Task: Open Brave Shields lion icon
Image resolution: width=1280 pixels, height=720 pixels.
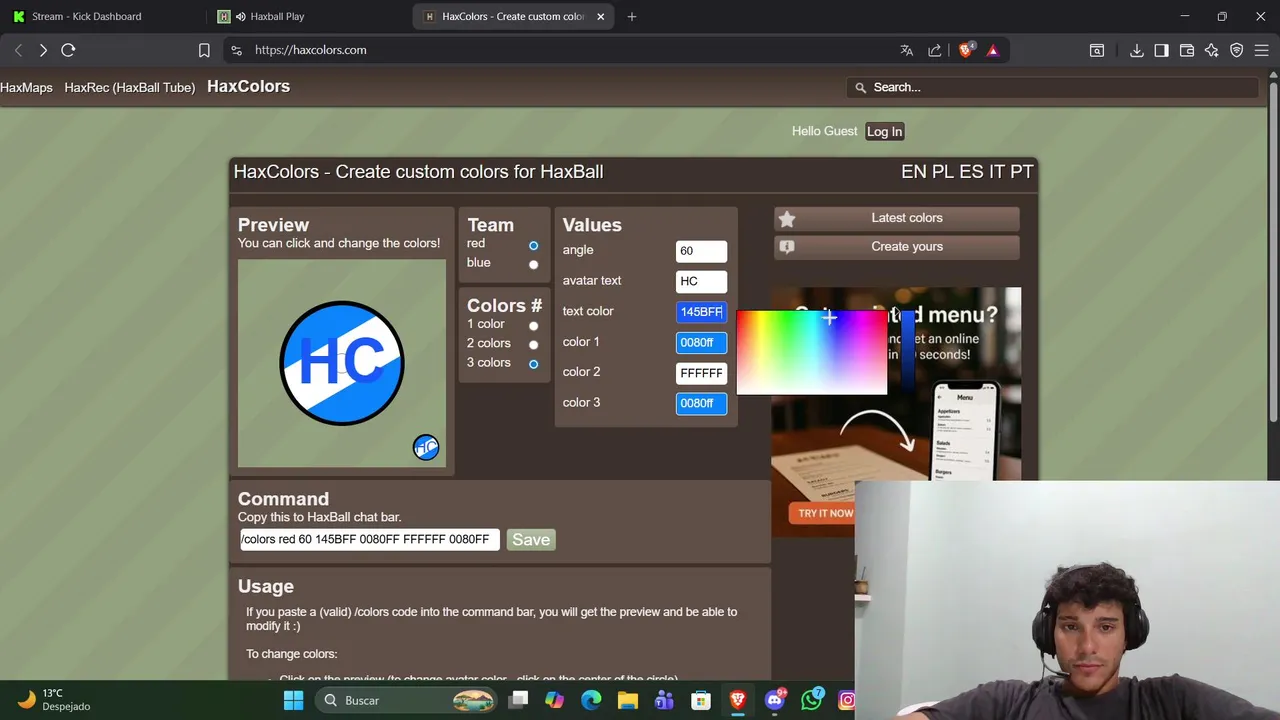Action: pos(966,50)
